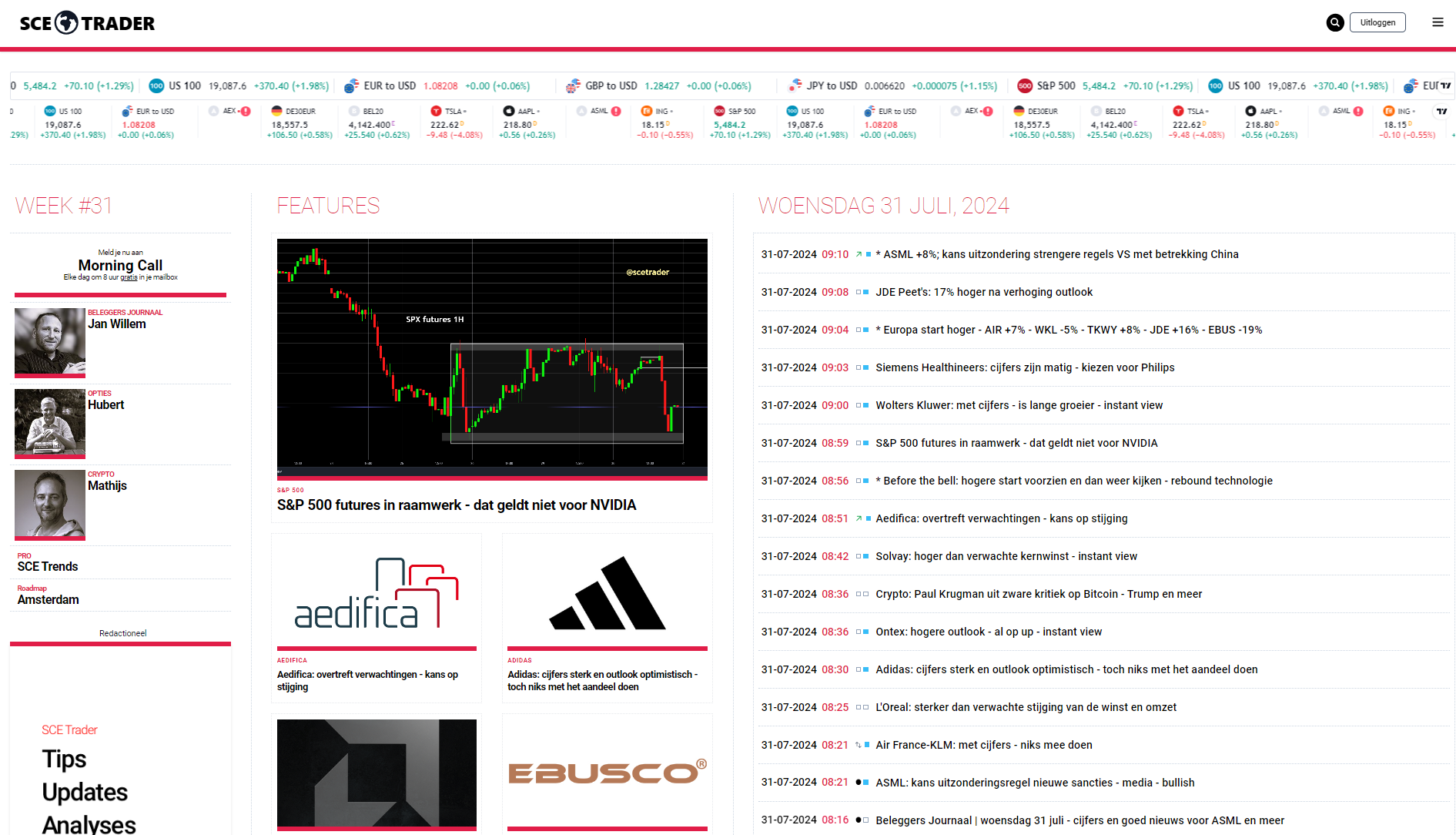The image size is (1456, 835).
Task: Open the Aedifica logo article
Action: pos(377,592)
